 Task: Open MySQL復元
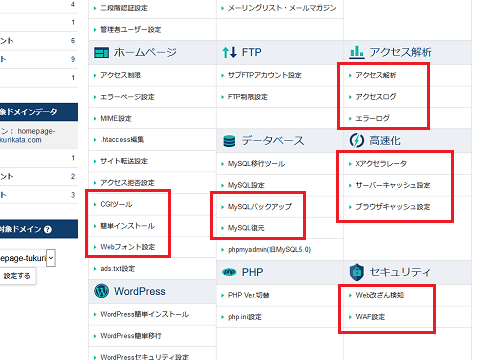coord(246,228)
